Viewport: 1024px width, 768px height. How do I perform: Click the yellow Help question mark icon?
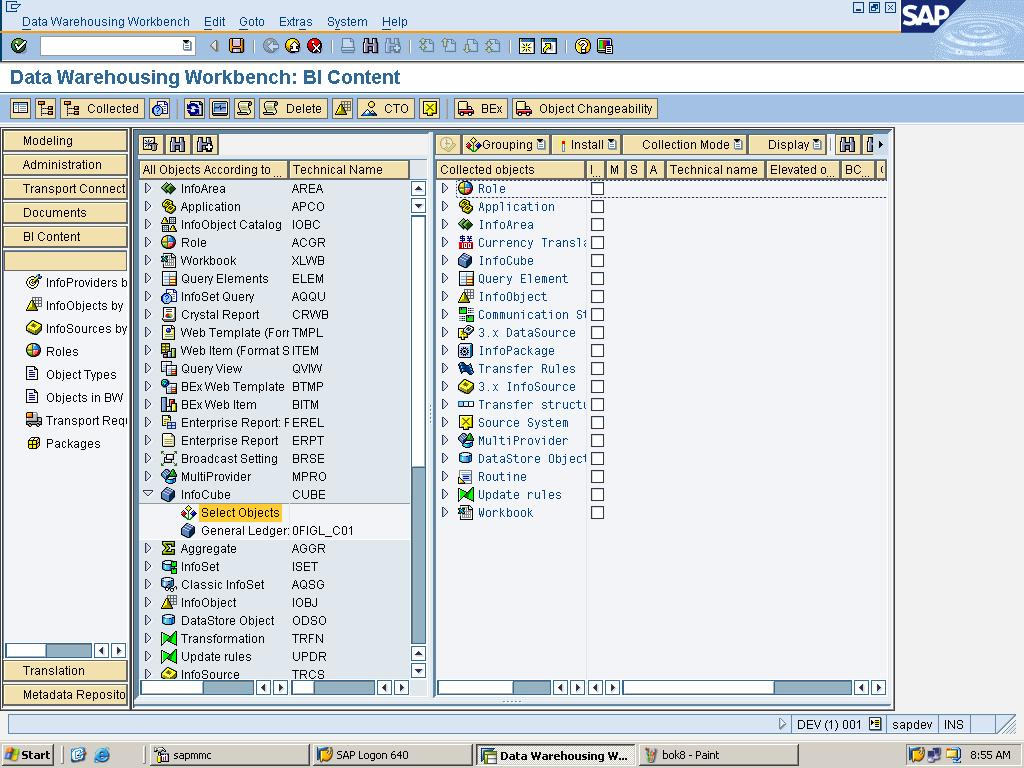(583, 46)
